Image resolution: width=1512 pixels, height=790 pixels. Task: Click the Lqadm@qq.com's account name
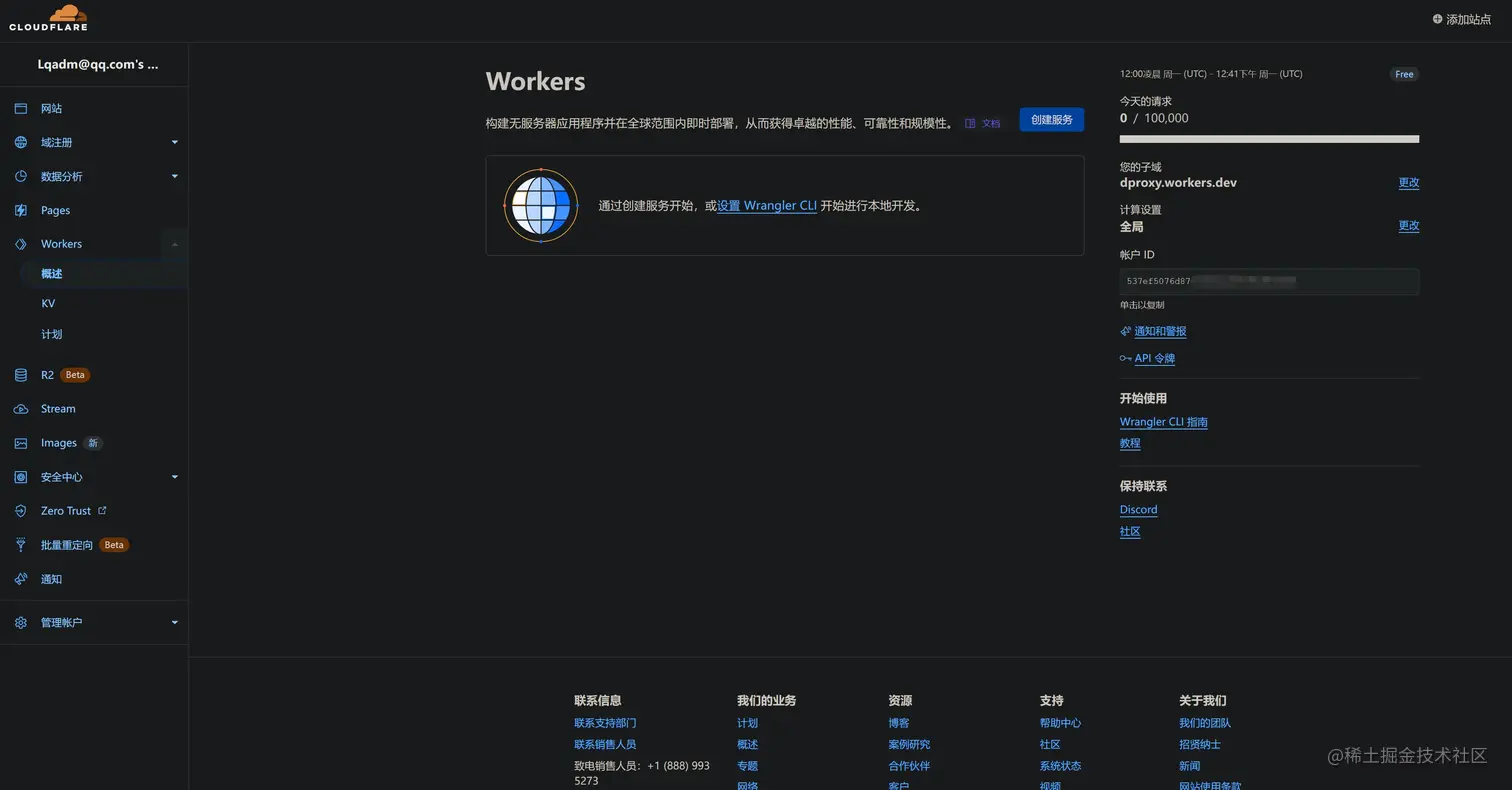(98, 64)
